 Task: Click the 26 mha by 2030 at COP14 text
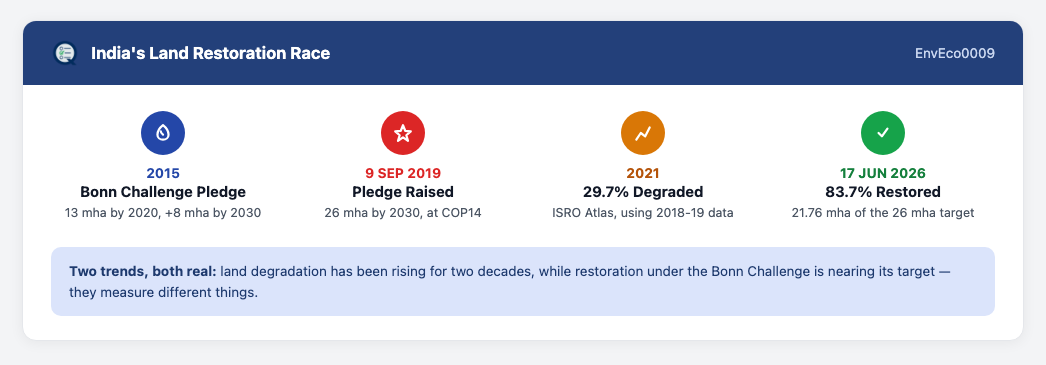(x=403, y=213)
